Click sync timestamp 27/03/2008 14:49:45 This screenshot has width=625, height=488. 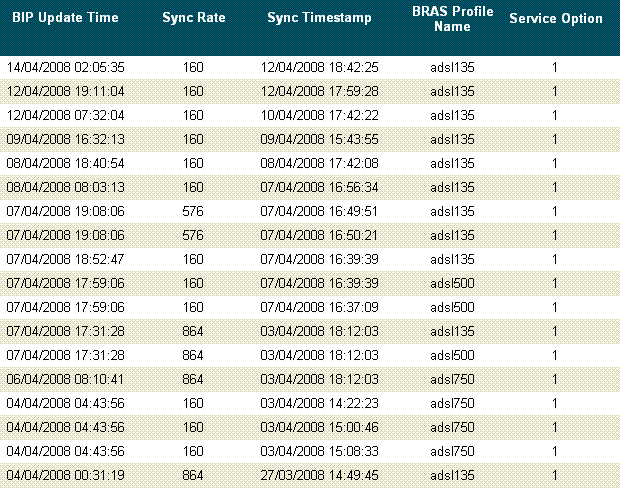(x=319, y=475)
